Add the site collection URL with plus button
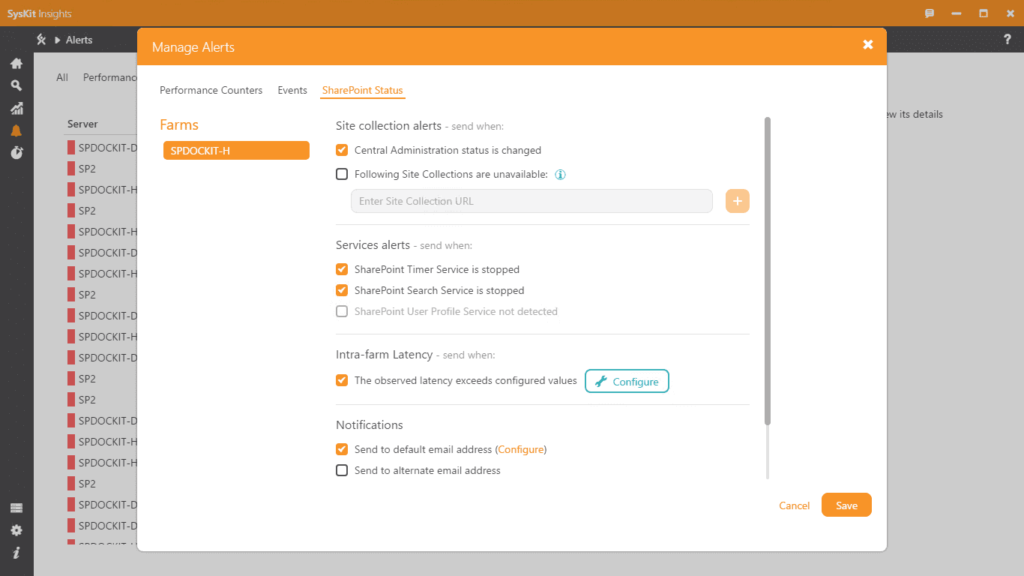This screenshot has height=576, width=1024. click(737, 201)
